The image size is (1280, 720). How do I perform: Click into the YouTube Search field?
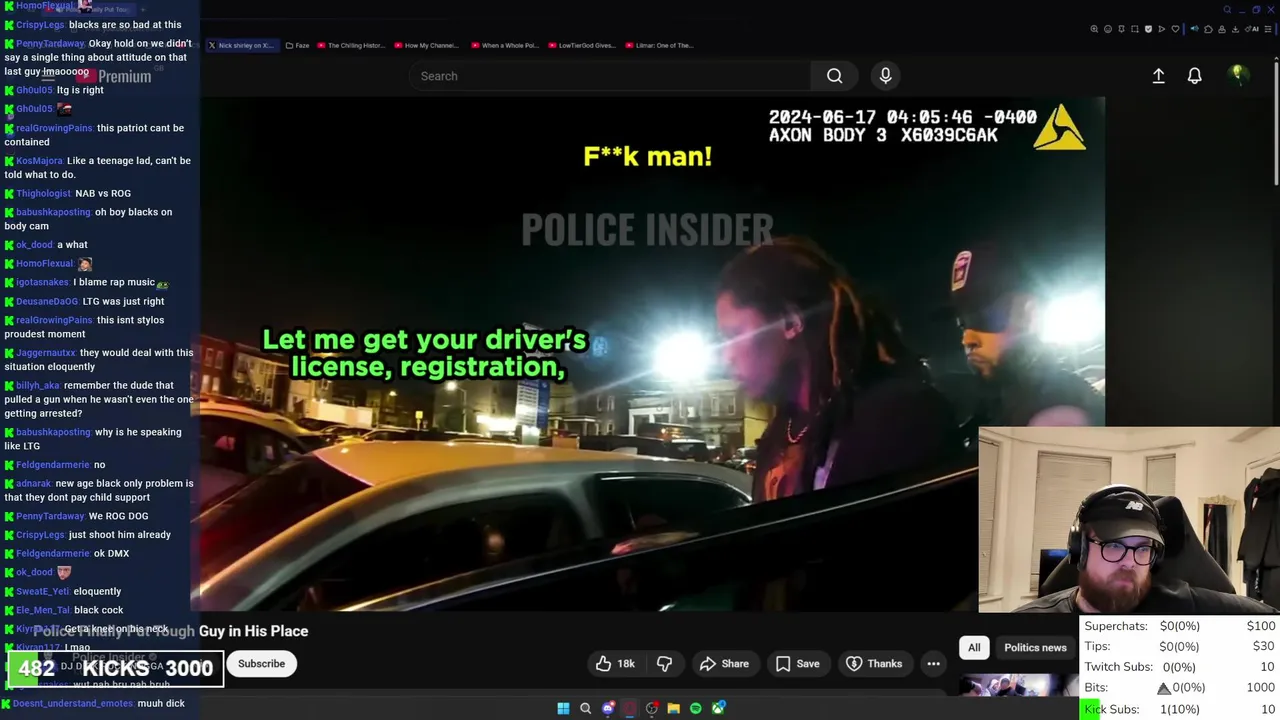coord(610,76)
